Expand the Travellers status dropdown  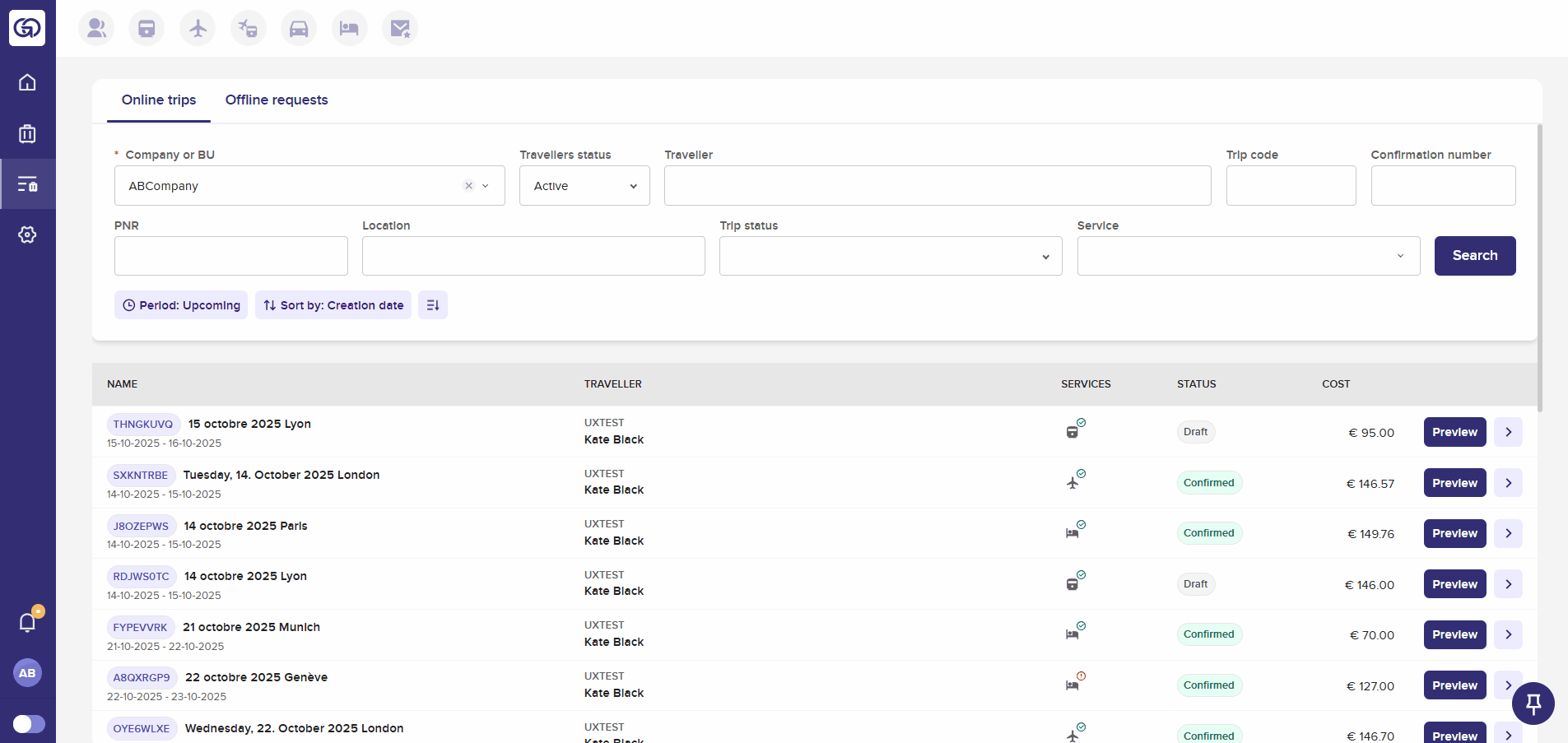point(584,186)
